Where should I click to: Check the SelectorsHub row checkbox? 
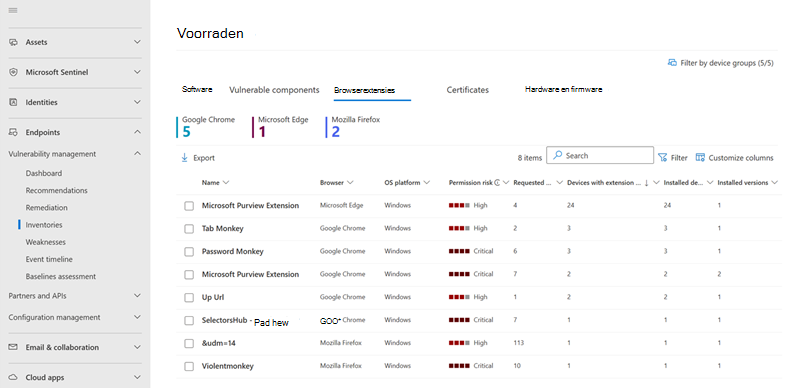189,321
